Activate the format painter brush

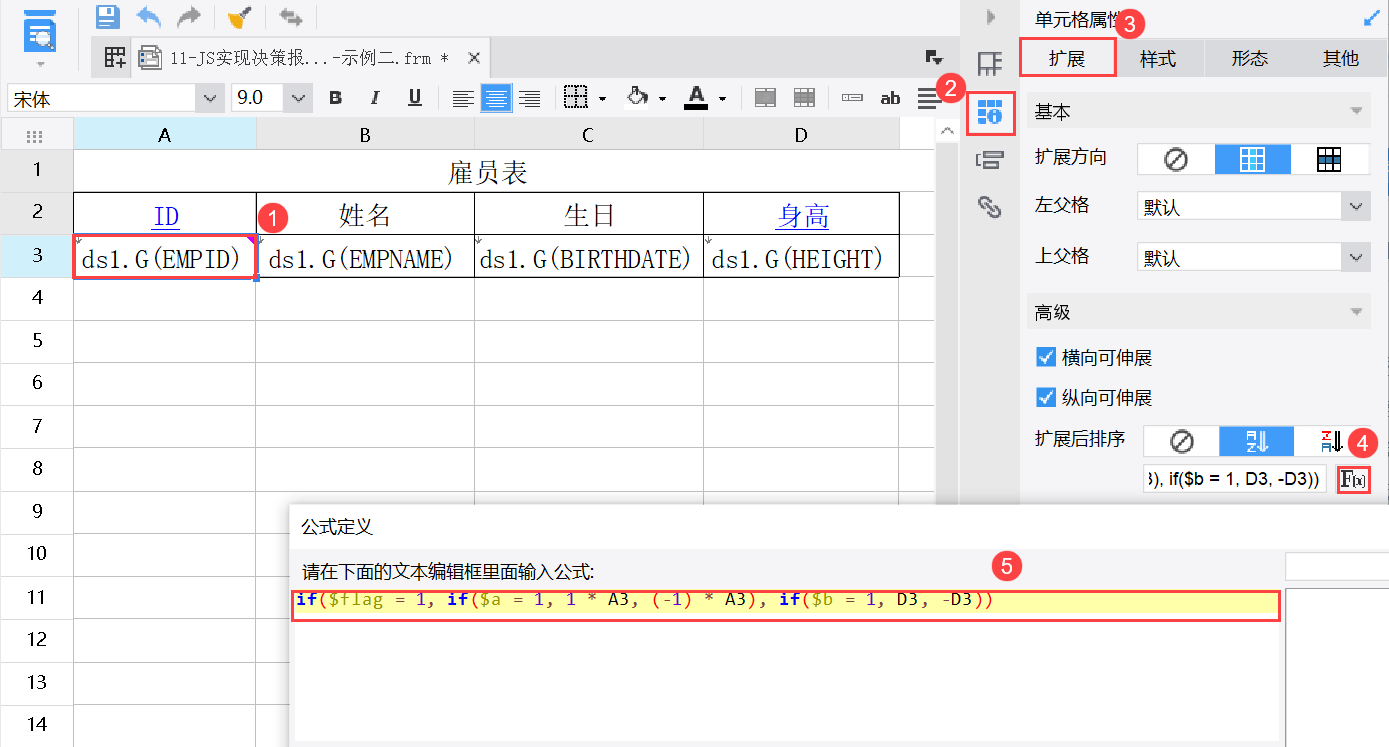click(x=239, y=16)
